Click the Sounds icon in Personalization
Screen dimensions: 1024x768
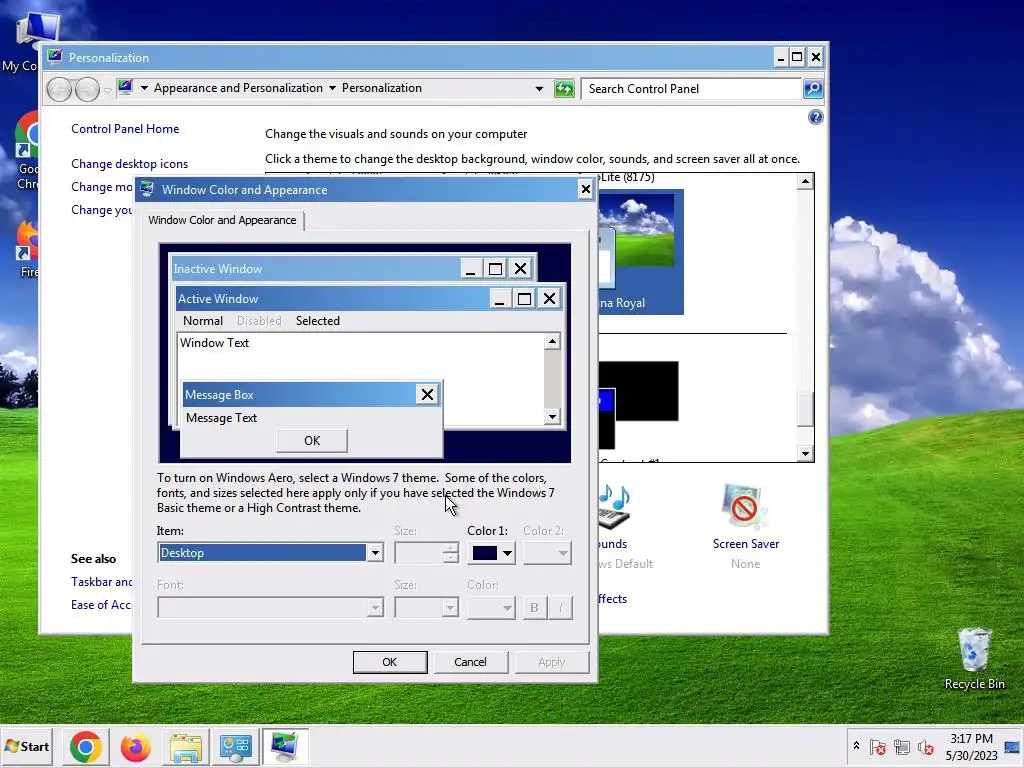point(615,507)
